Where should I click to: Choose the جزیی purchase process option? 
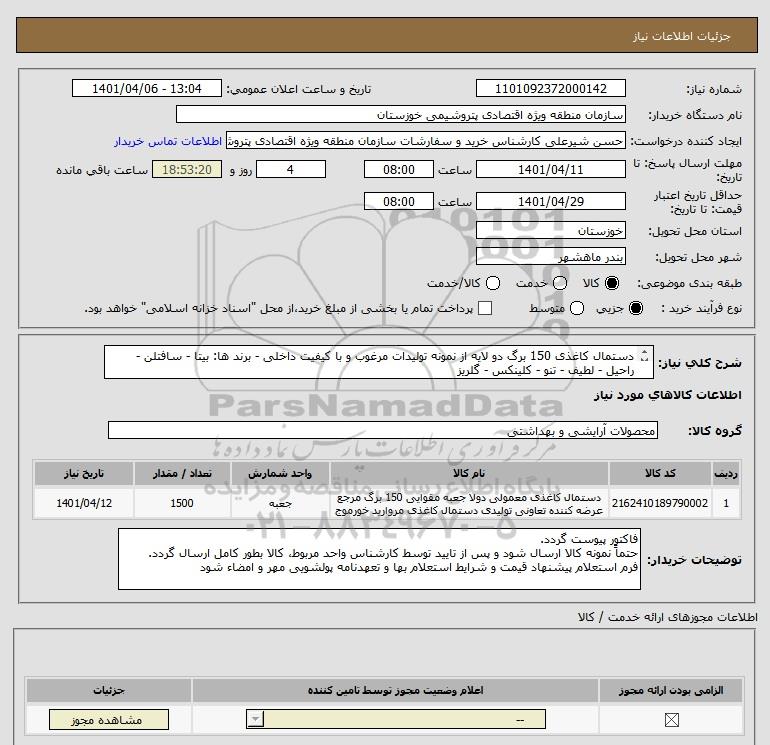click(x=635, y=308)
